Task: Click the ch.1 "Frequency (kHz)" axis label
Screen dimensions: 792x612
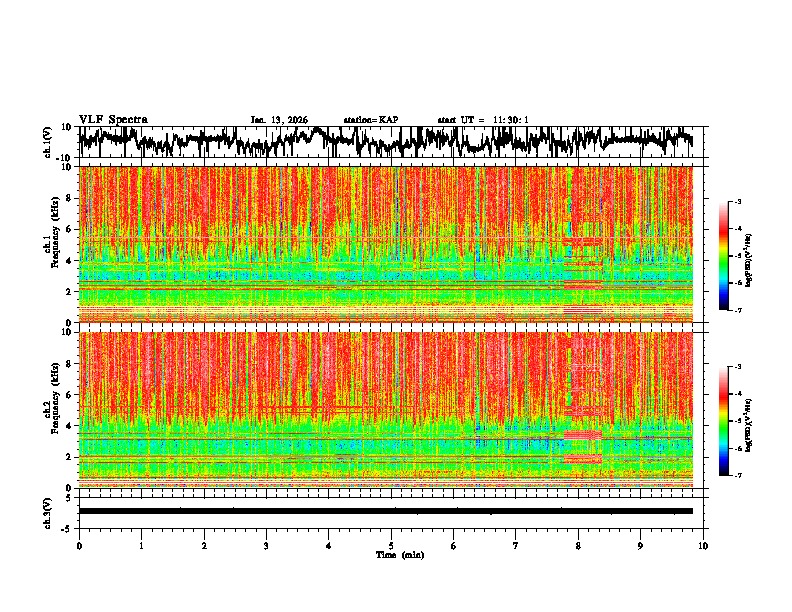Action: pos(55,233)
